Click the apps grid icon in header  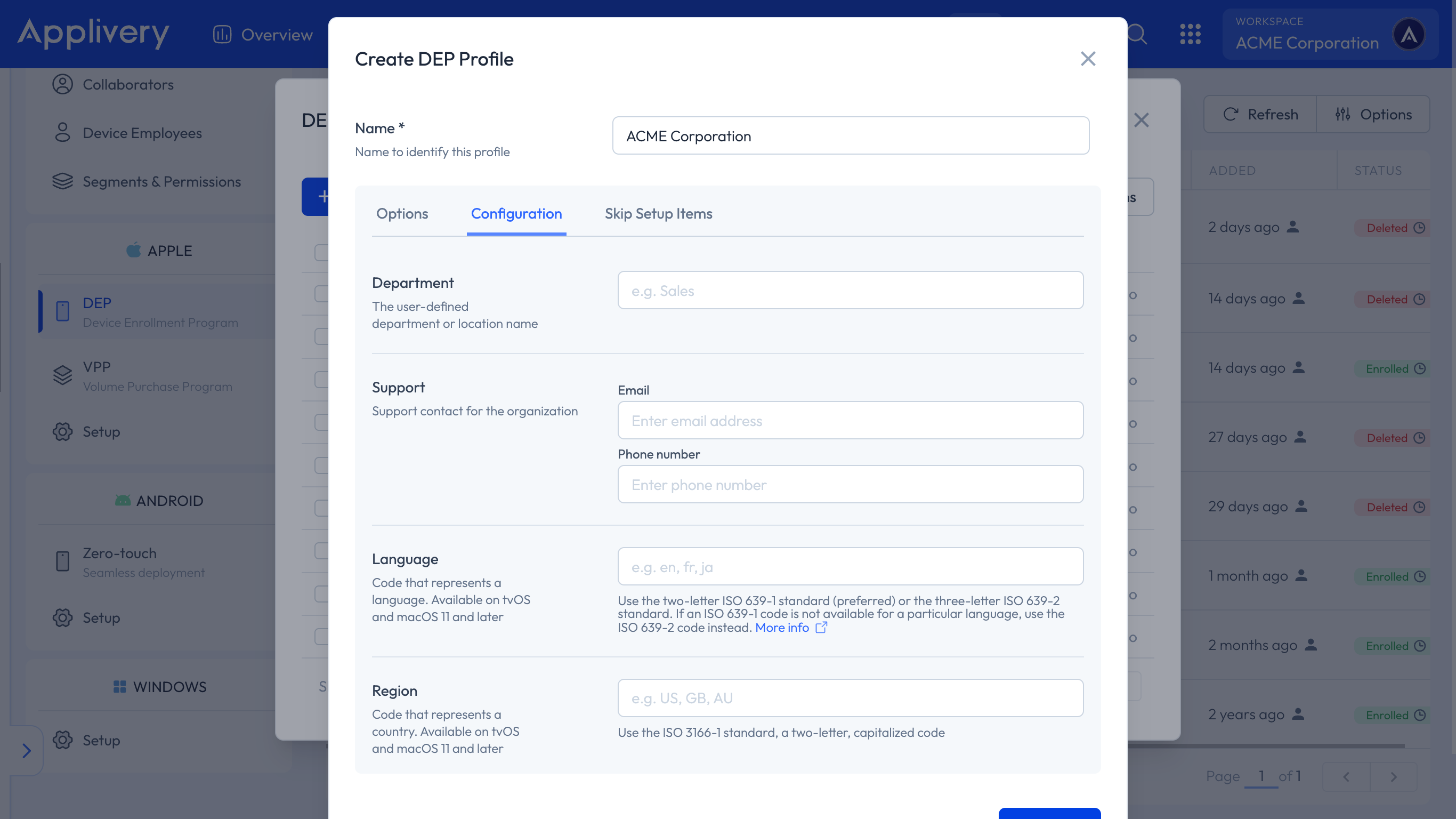(x=1190, y=34)
